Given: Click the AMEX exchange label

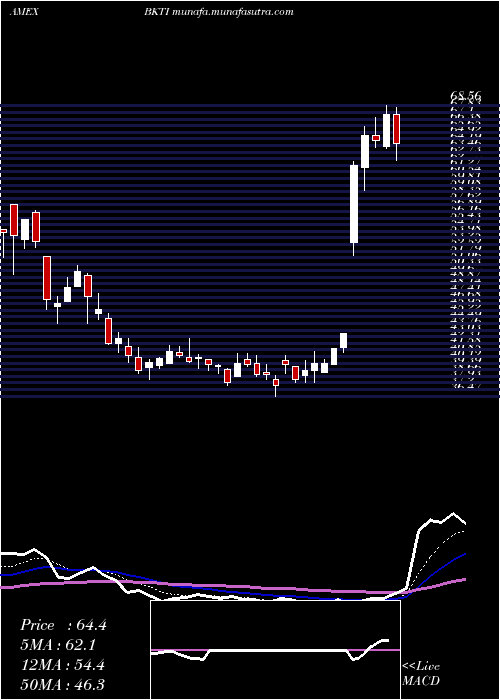Looking at the screenshot, I should click(x=24, y=12).
